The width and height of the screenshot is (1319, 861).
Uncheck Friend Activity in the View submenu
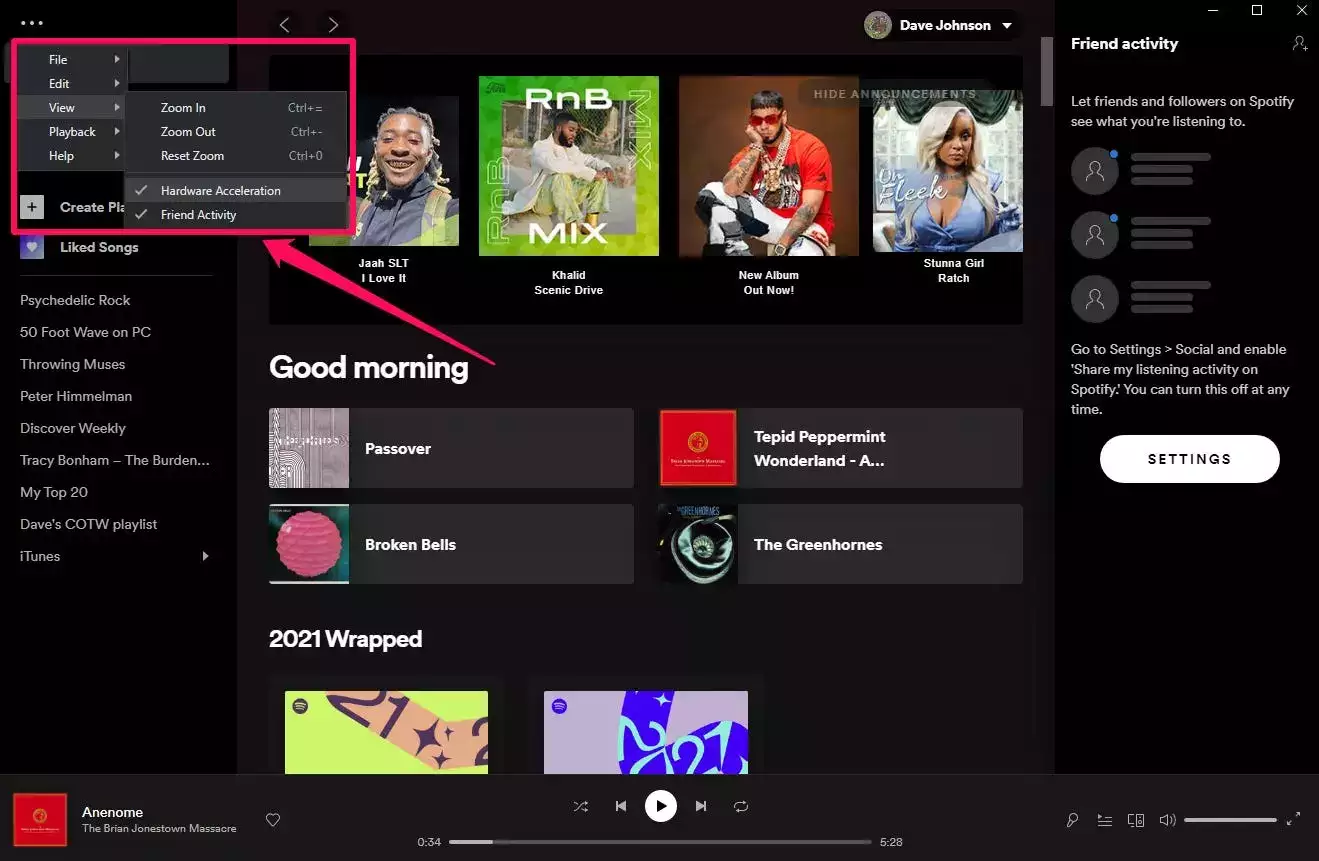198,215
